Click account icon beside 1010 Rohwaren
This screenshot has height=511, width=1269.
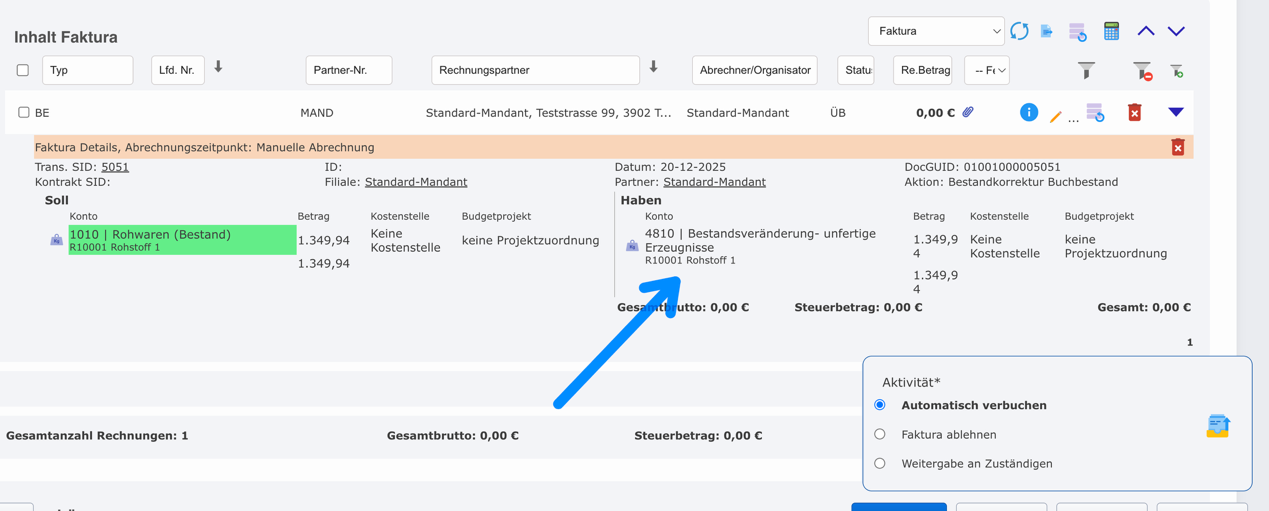56,240
